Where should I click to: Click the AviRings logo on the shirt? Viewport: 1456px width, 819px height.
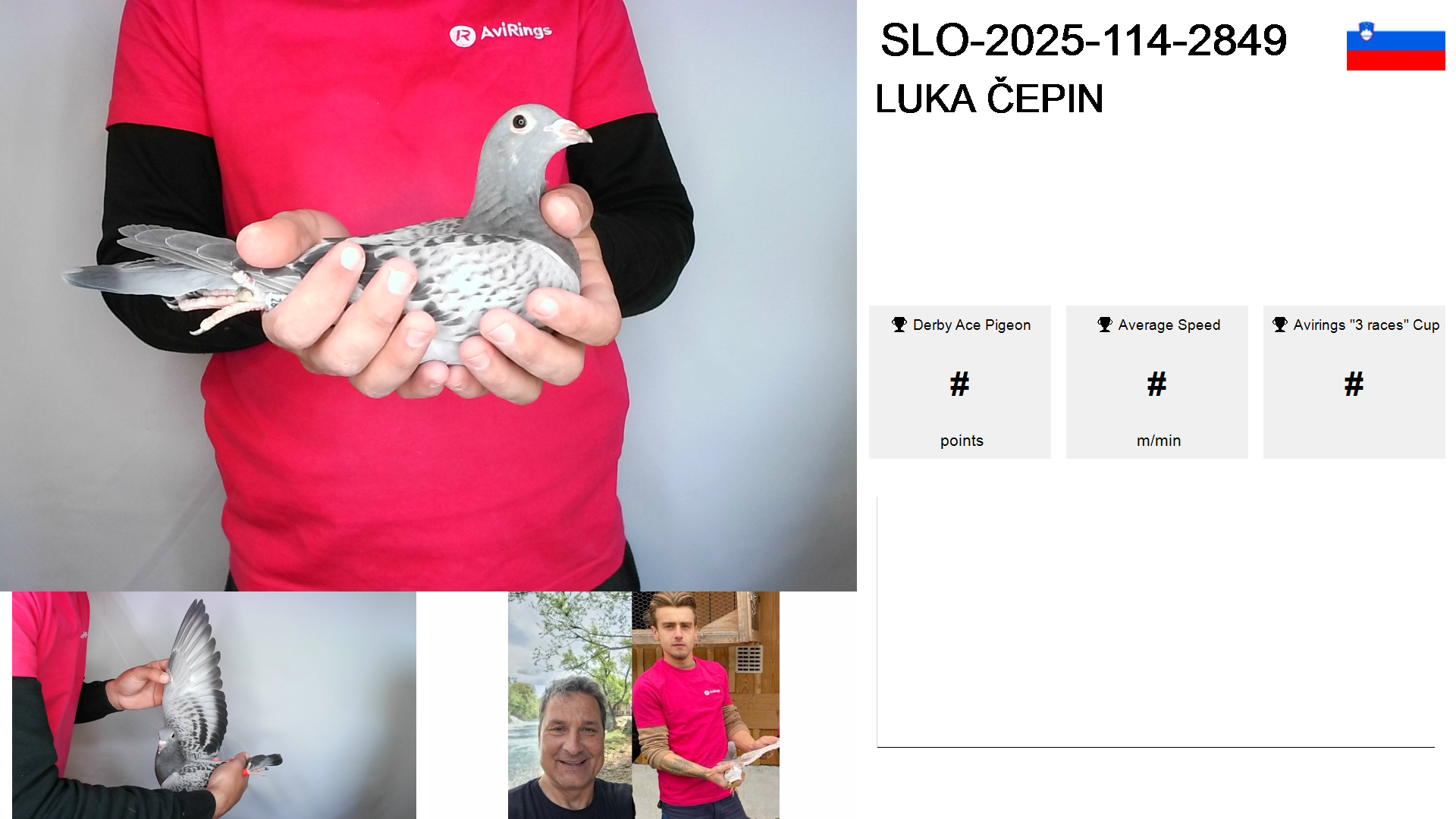coord(500,33)
